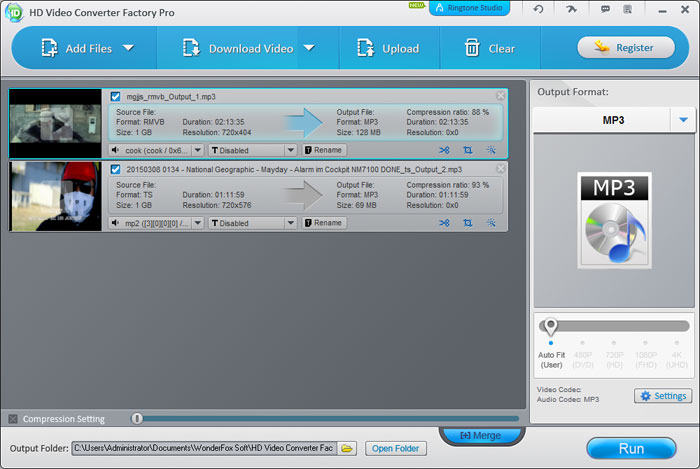Click crop icon for Mayday file
The height and width of the screenshot is (469, 700).
pyautogui.click(x=467, y=223)
